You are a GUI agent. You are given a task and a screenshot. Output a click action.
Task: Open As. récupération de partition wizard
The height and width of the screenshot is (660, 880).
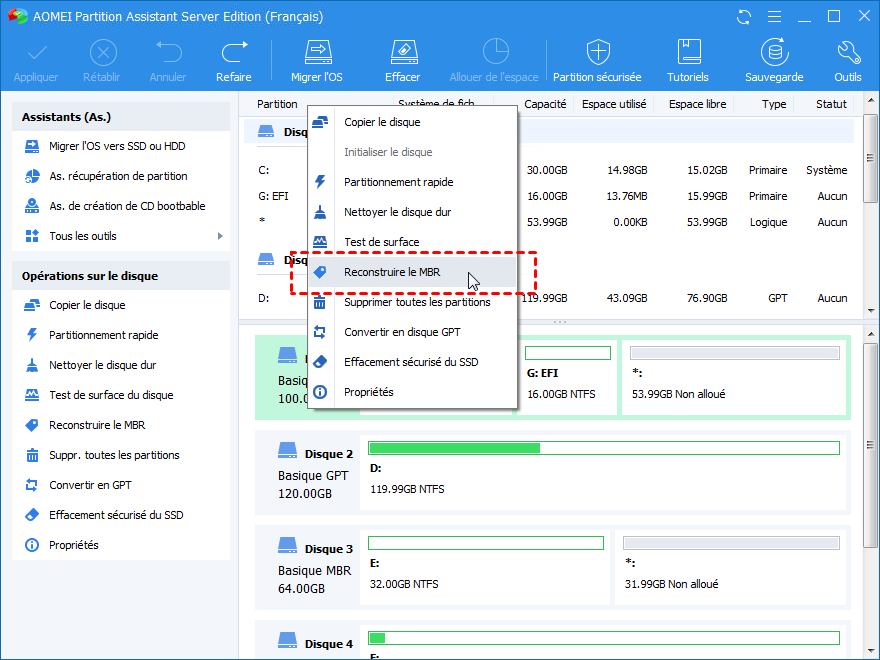click(118, 176)
